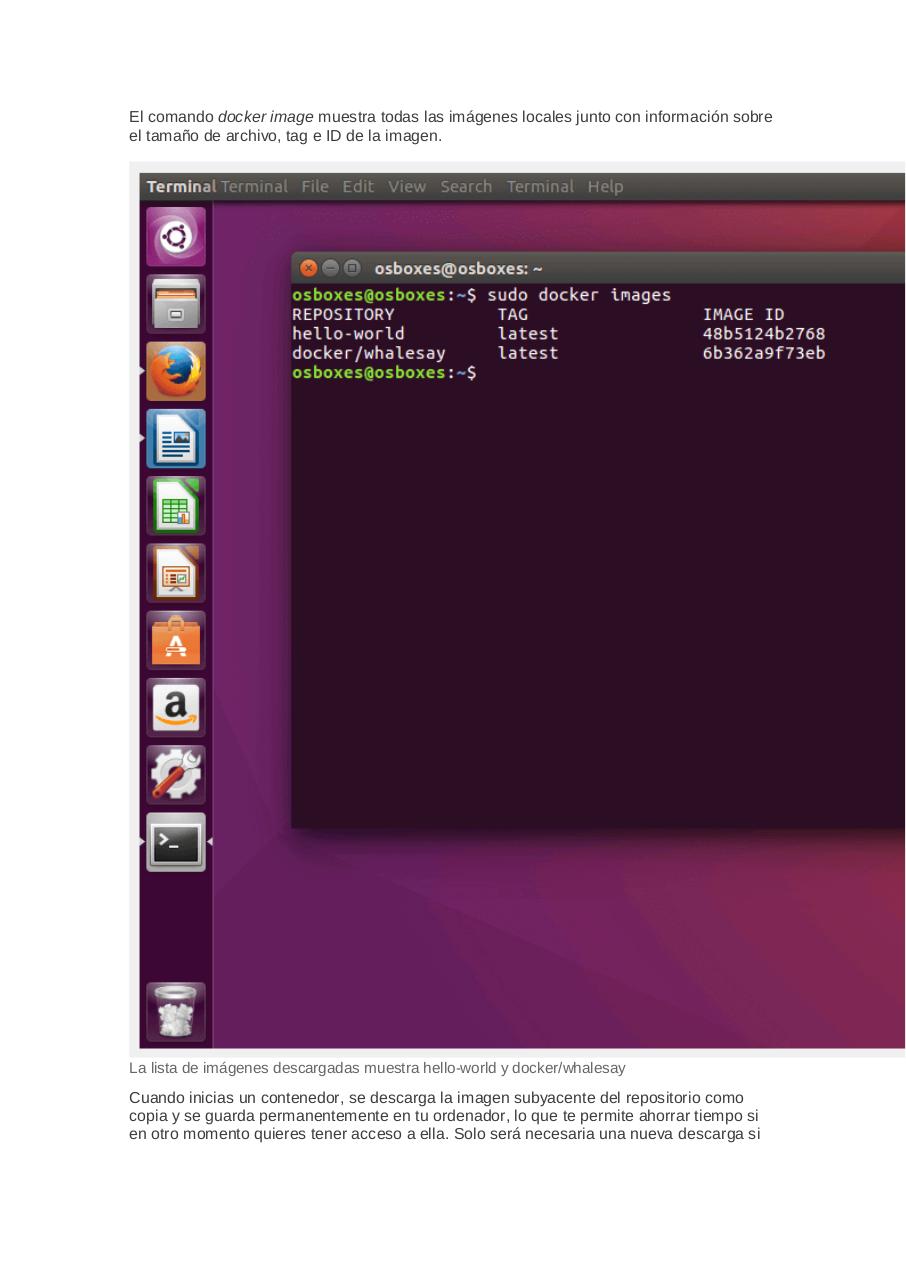
Task: Open System Settings from the dock
Action: point(175,774)
